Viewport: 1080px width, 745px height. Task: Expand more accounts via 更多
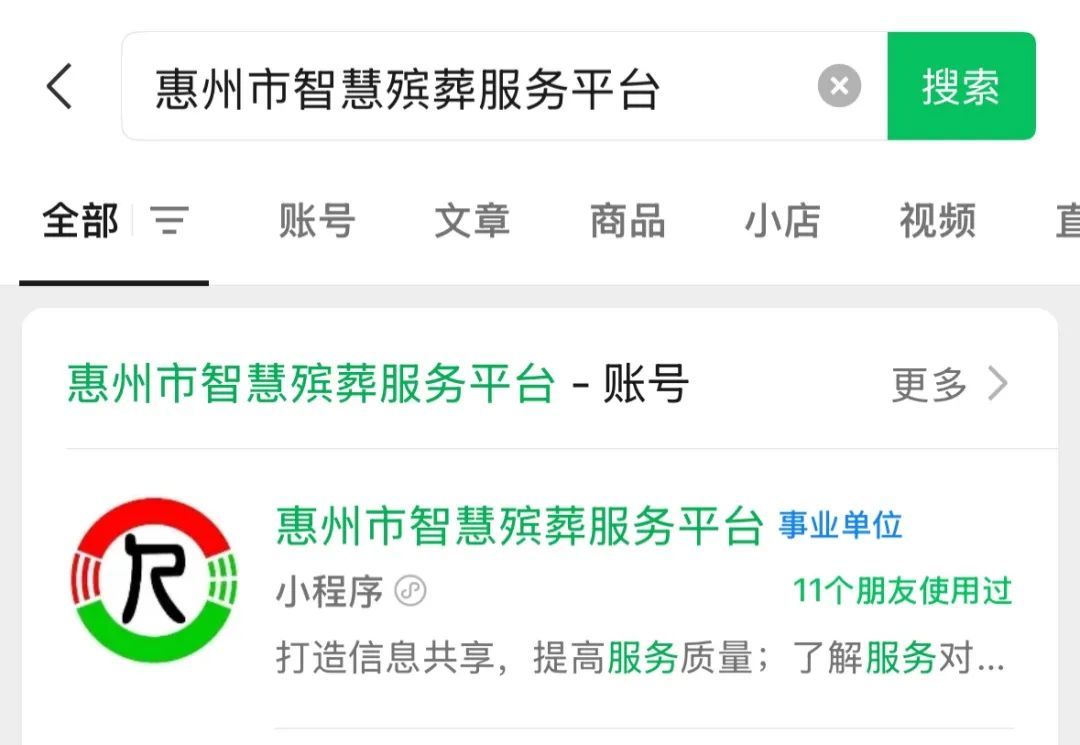point(929,384)
